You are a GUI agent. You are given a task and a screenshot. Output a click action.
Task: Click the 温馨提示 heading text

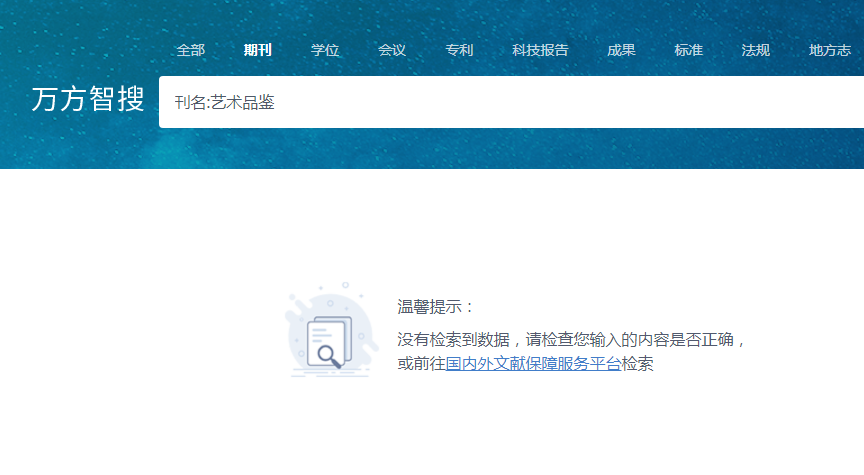[437, 307]
